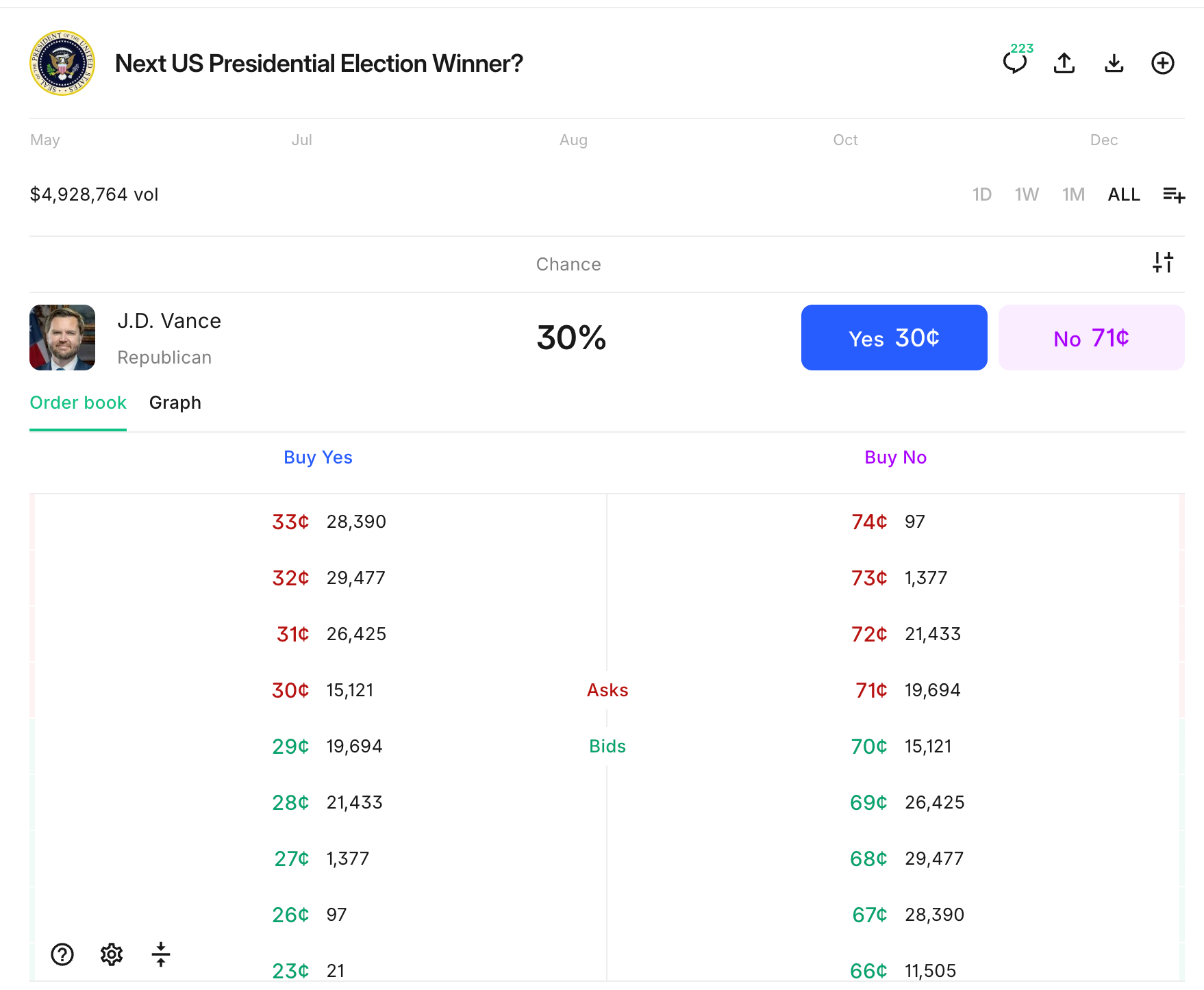Select the 29¢ bid in Buy Yes column

(x=318, y=746)
